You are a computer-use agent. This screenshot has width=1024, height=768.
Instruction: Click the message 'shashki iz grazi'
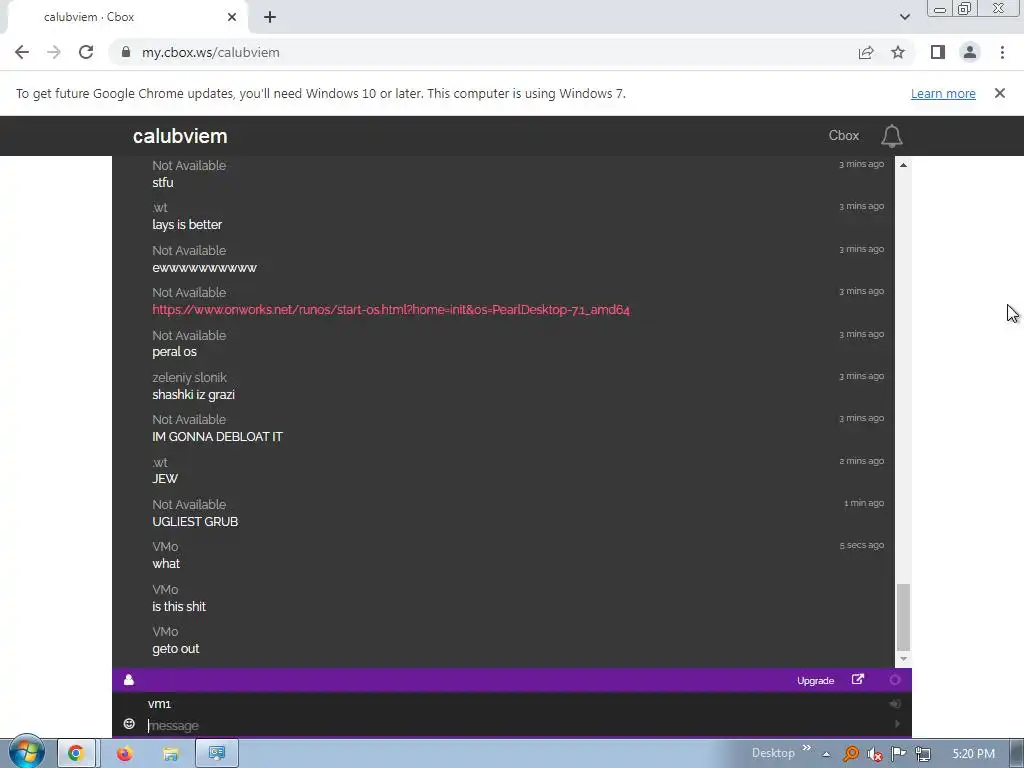[x=193, y=394]
